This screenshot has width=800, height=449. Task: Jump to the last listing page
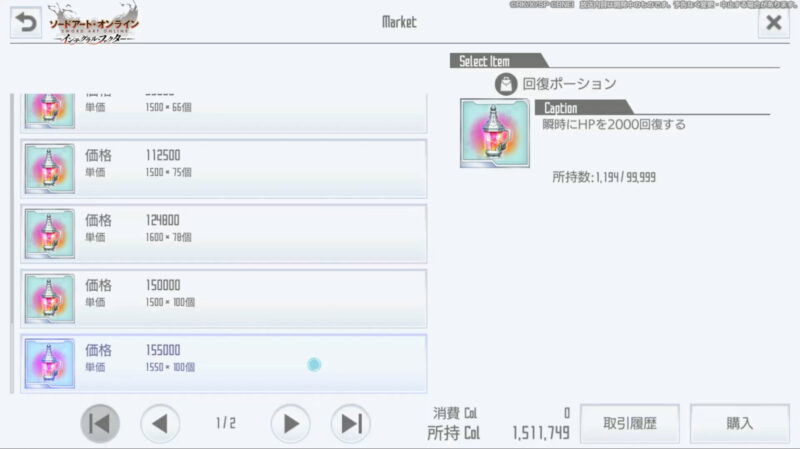pyautogui.click(x=351, y=423)
